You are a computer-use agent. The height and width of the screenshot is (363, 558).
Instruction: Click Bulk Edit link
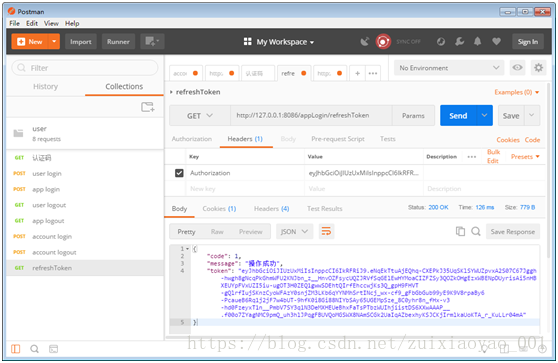pos(493,156)
